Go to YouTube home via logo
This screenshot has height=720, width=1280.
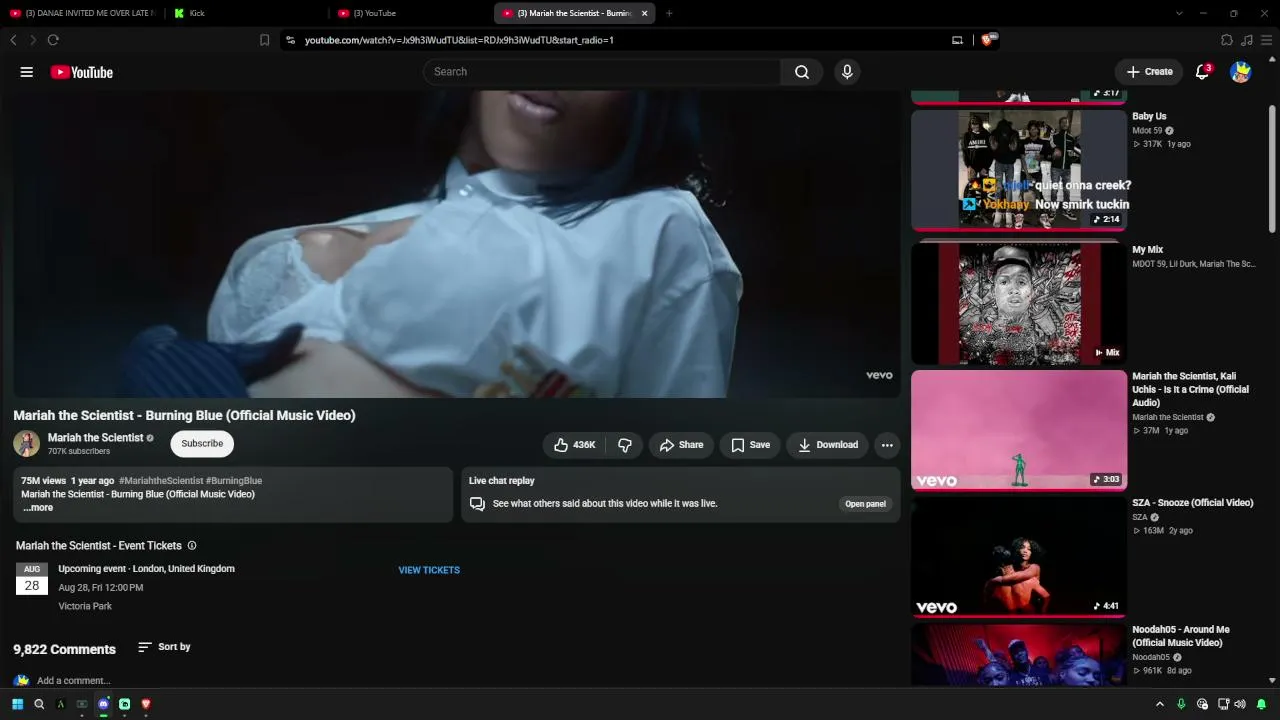82,72
